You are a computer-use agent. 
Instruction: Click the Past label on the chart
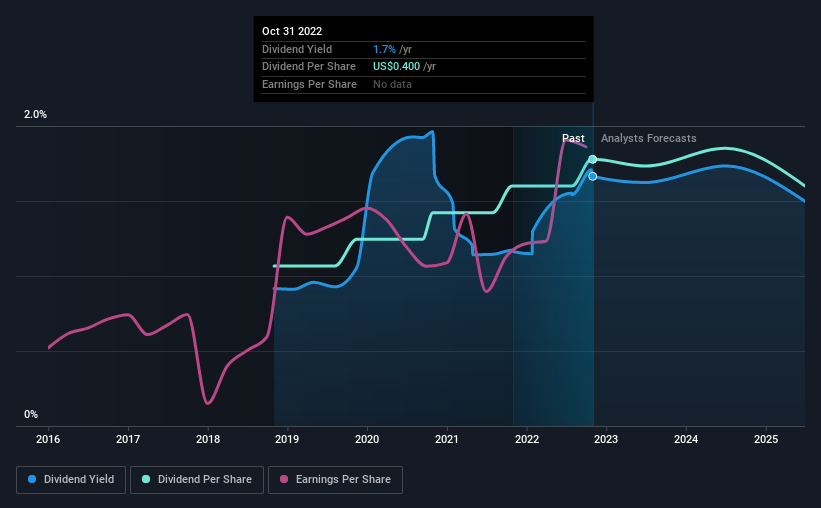click(573, 138)
